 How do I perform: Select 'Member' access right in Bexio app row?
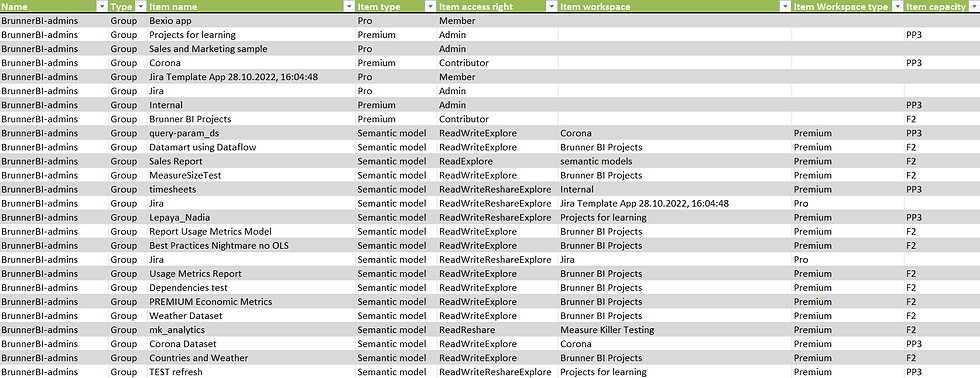[497, 21]
